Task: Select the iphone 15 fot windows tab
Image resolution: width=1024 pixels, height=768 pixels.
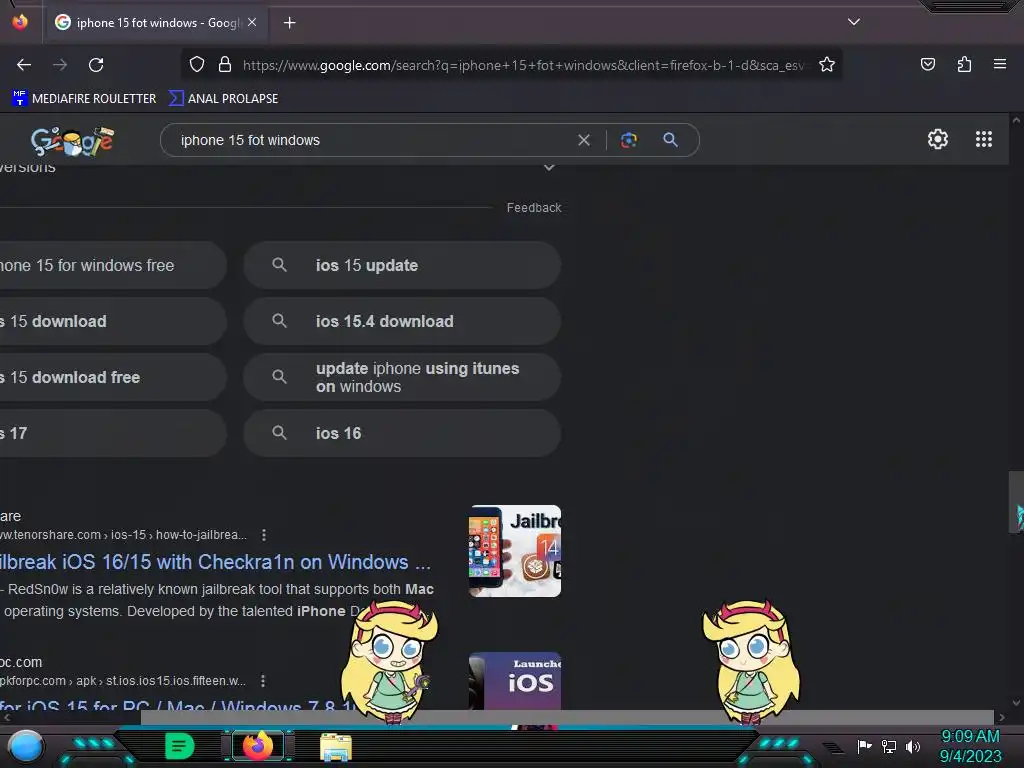Action: click(x=157, y=23)
